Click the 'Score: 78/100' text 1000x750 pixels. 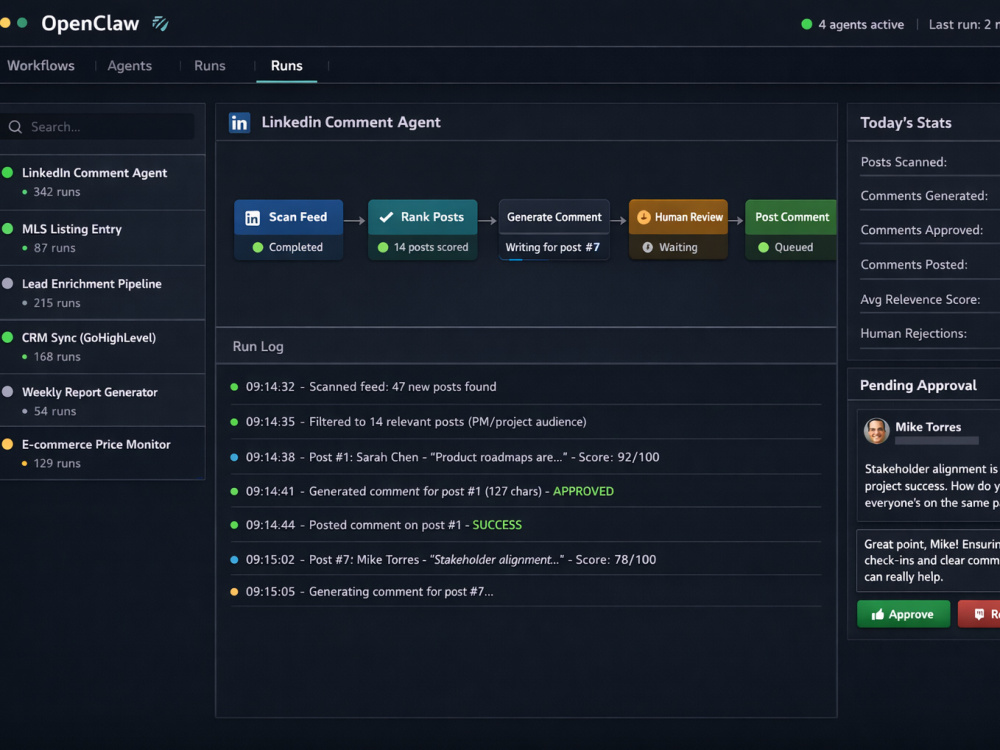(615, 560)
